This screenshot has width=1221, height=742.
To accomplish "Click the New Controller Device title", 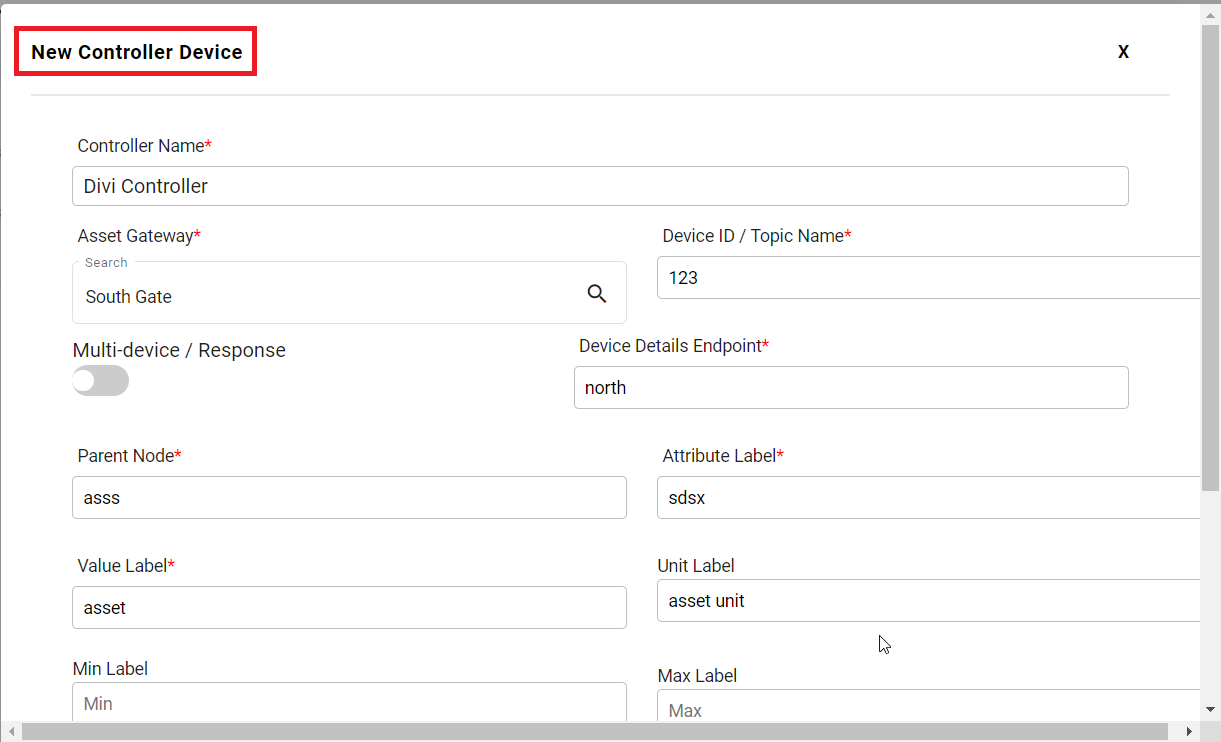I will [x=137, y=52].
